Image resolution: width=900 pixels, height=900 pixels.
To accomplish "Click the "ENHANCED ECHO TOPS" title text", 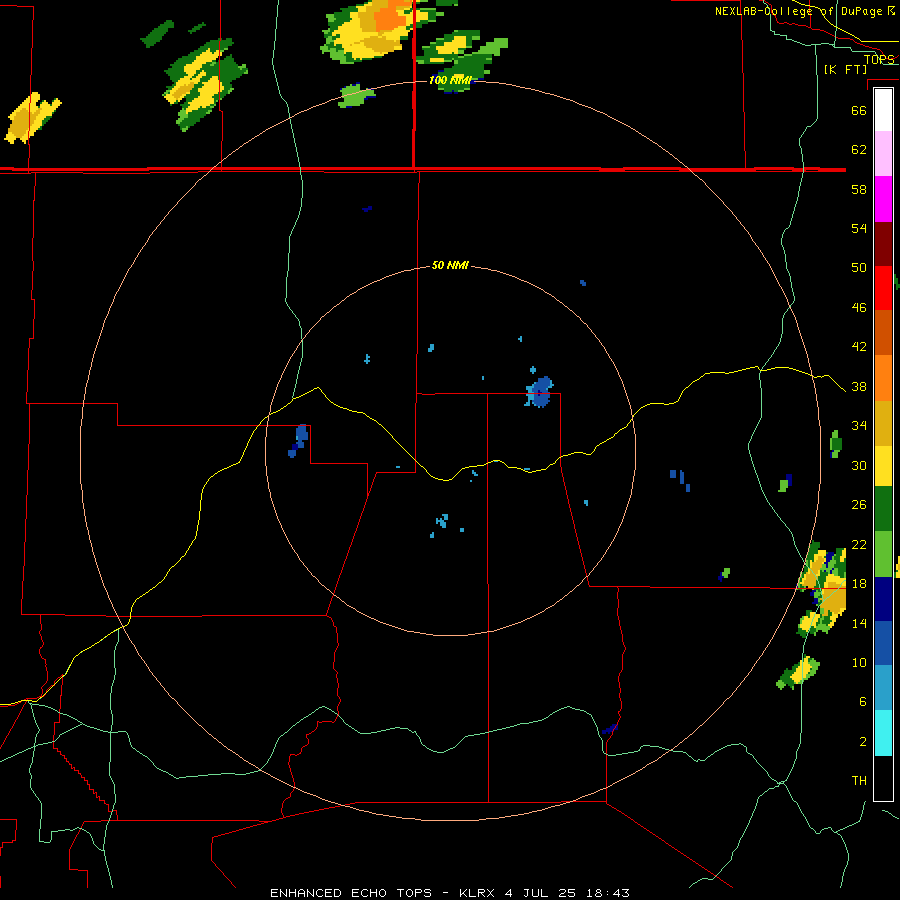I will 351,893.
